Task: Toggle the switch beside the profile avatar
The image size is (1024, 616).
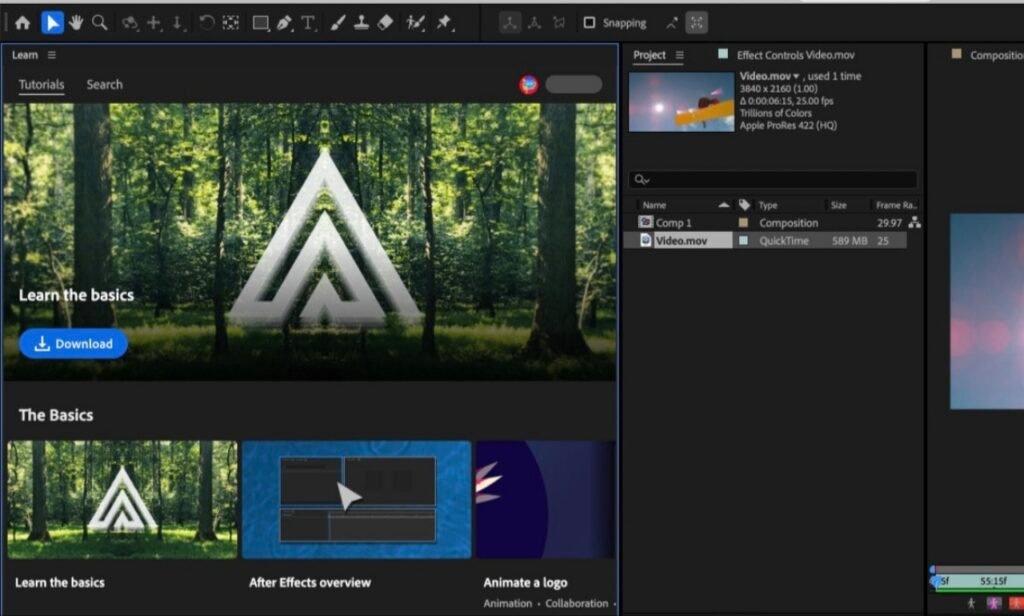Action: (574, 85)
